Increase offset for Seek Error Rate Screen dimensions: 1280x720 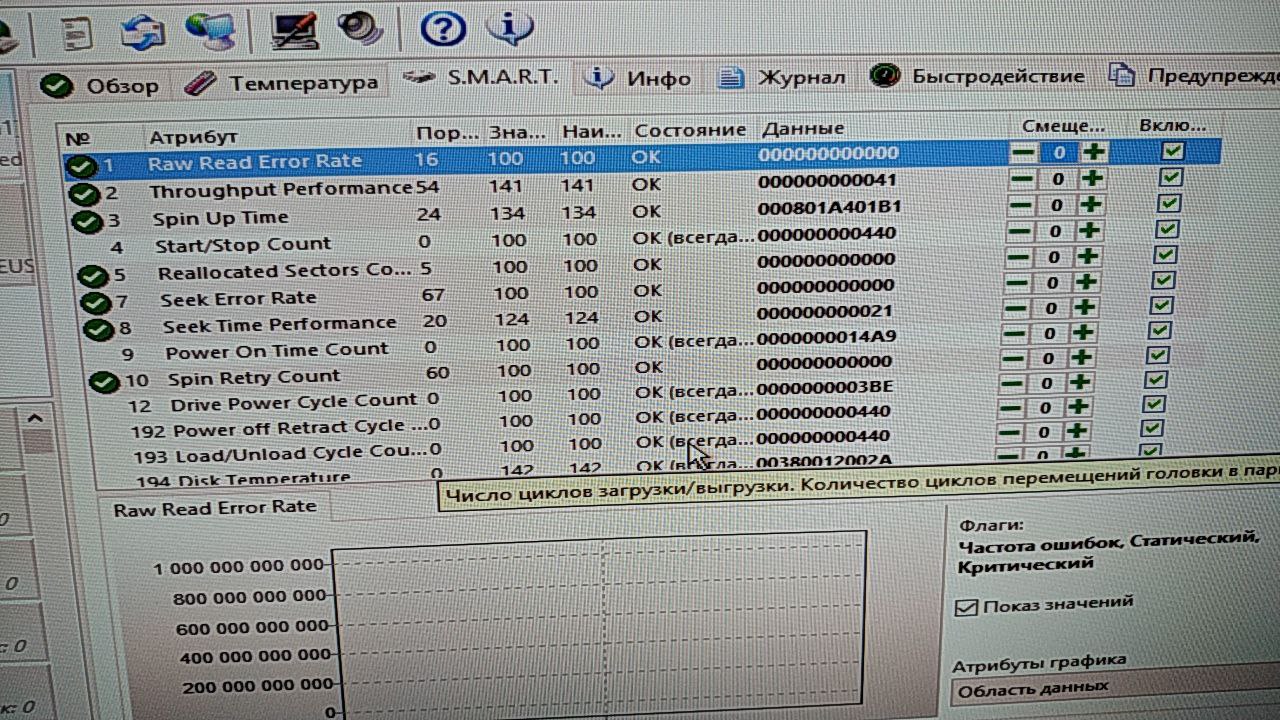(1086, 283)
